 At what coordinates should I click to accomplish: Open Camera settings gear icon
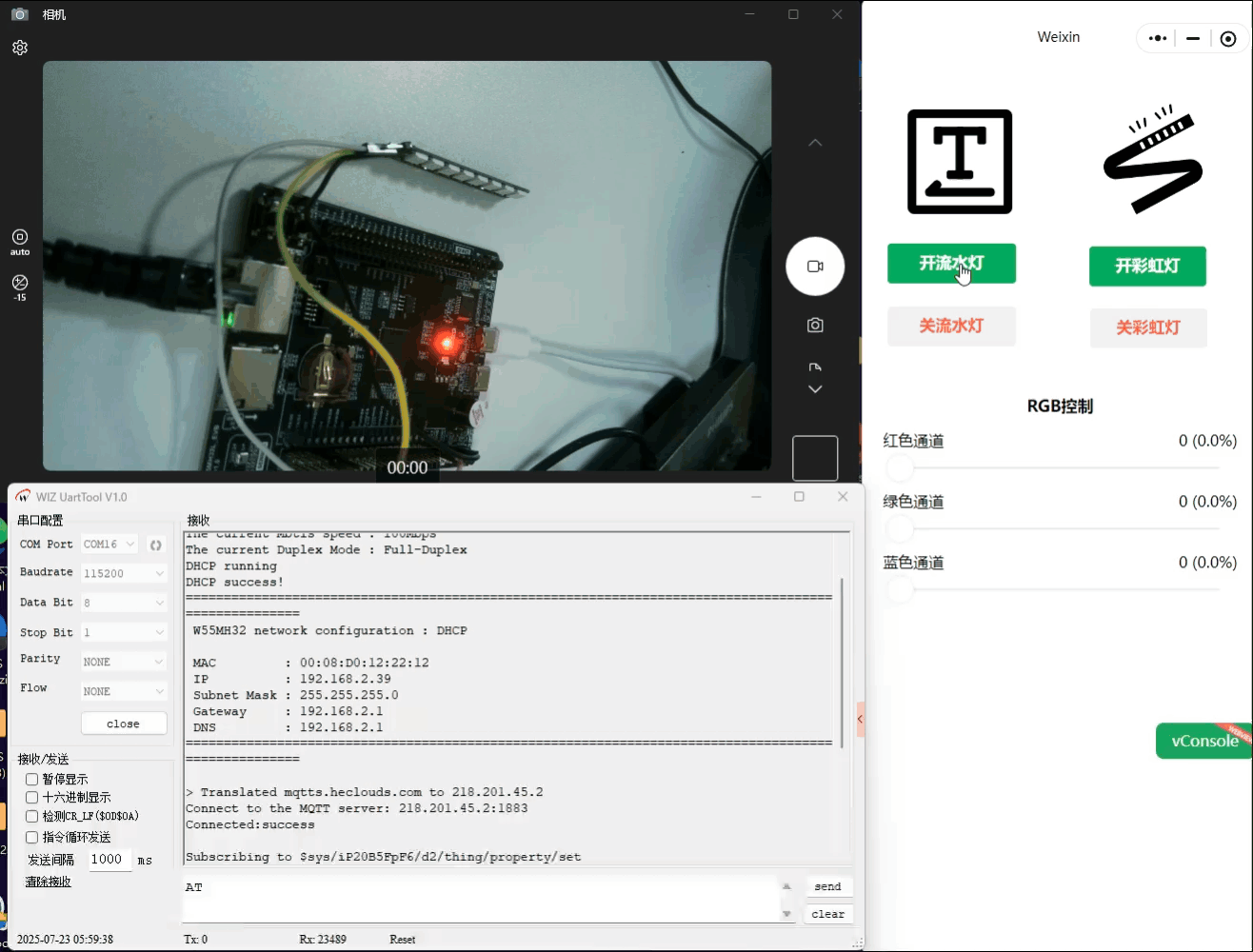20,48
